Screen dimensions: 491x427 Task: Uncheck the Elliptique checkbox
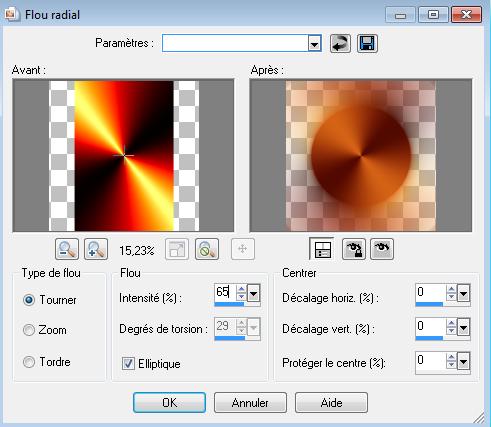(x=128, y=363)
